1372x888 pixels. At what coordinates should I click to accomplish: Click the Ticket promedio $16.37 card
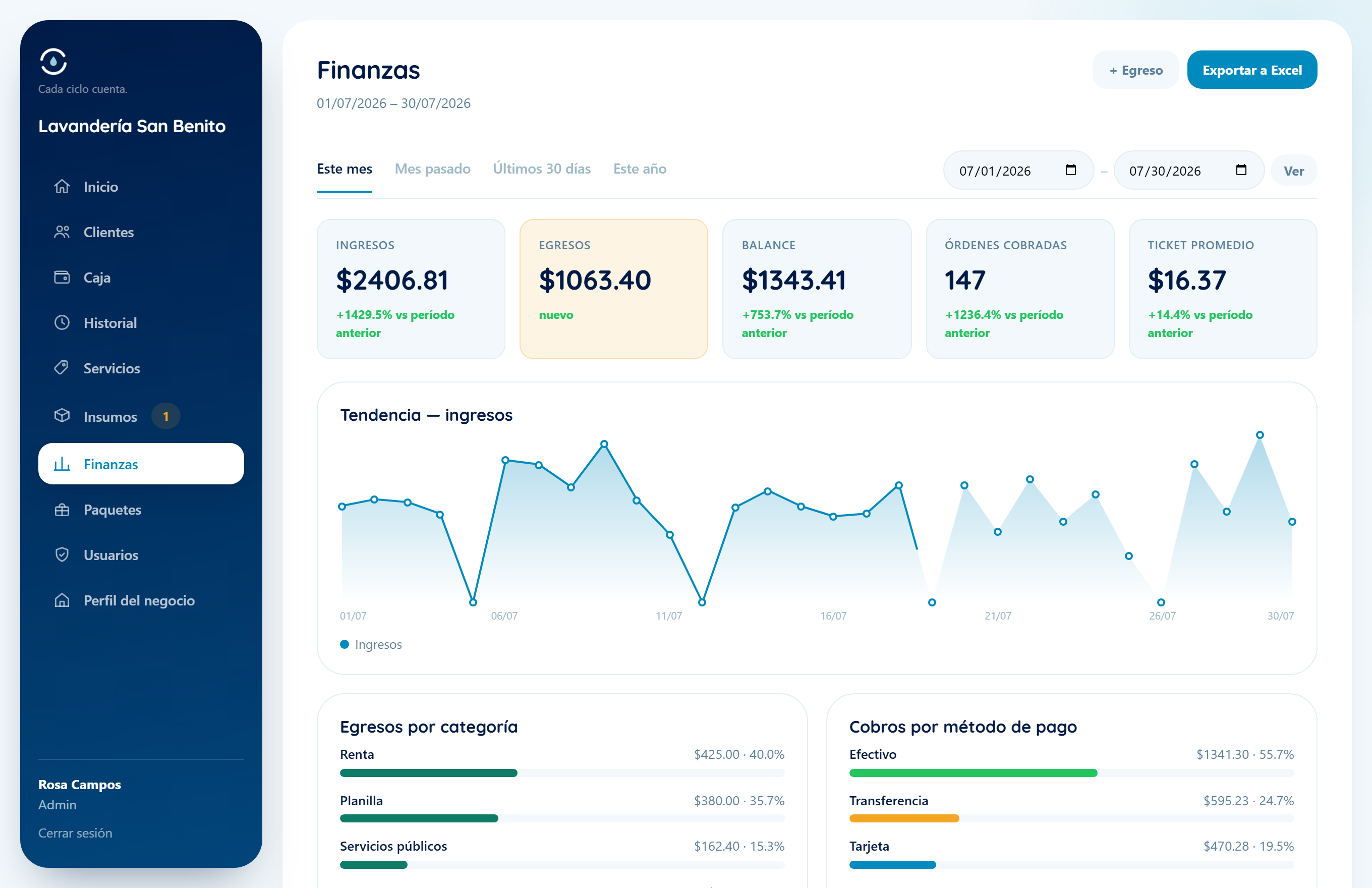click(1222, 289)
